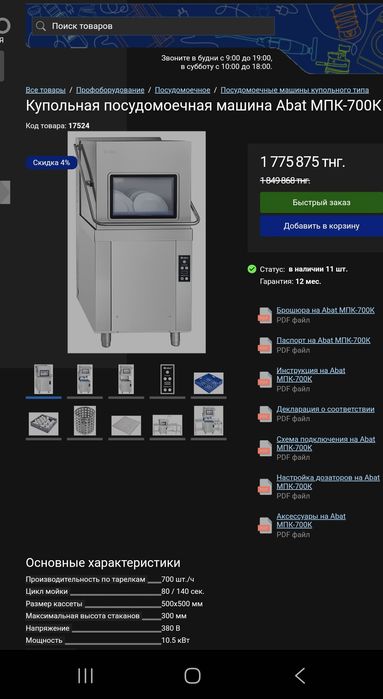Click the price '1 775 875 тнг.'
This screenshot has height=699, width=383.
click(x=303, y=162)
